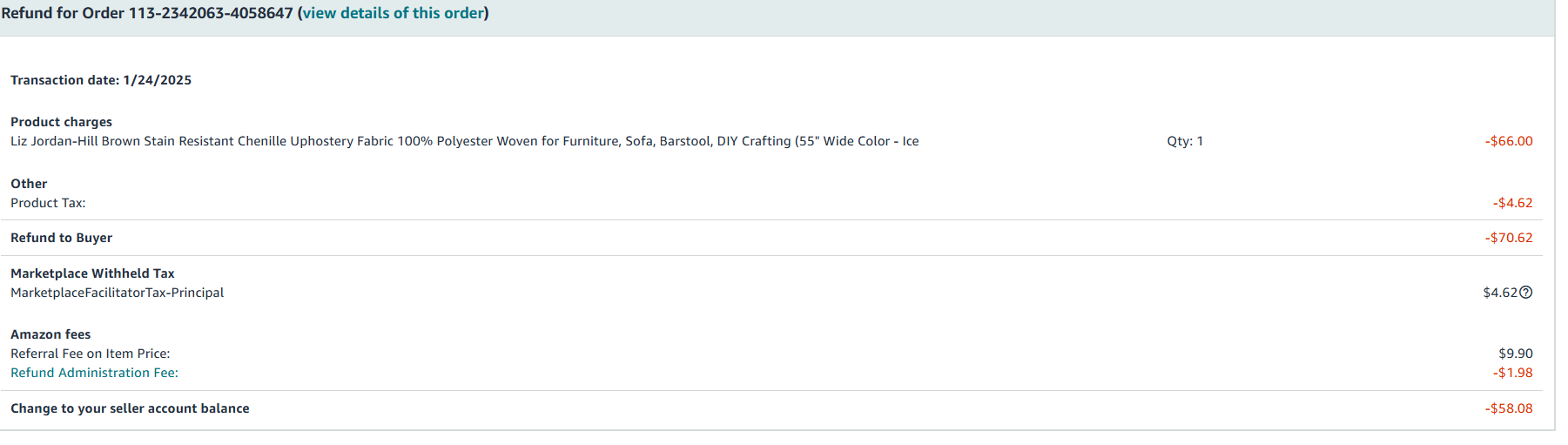Click the Referral Fee on Item Price label
The width and height of the screenshot is (1568, 445).
pyautogui.click(x=91, y=354)
